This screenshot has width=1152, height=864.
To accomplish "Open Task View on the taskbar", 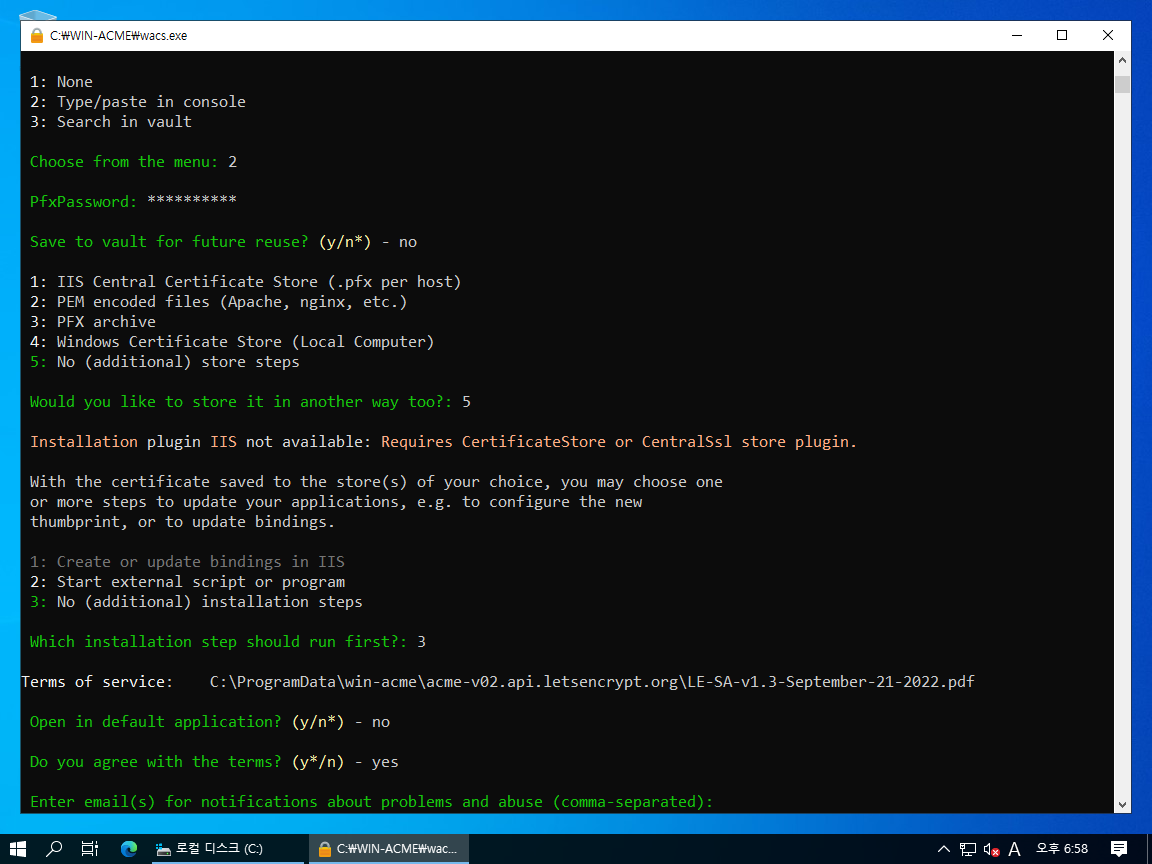I will tap(90, 849).
